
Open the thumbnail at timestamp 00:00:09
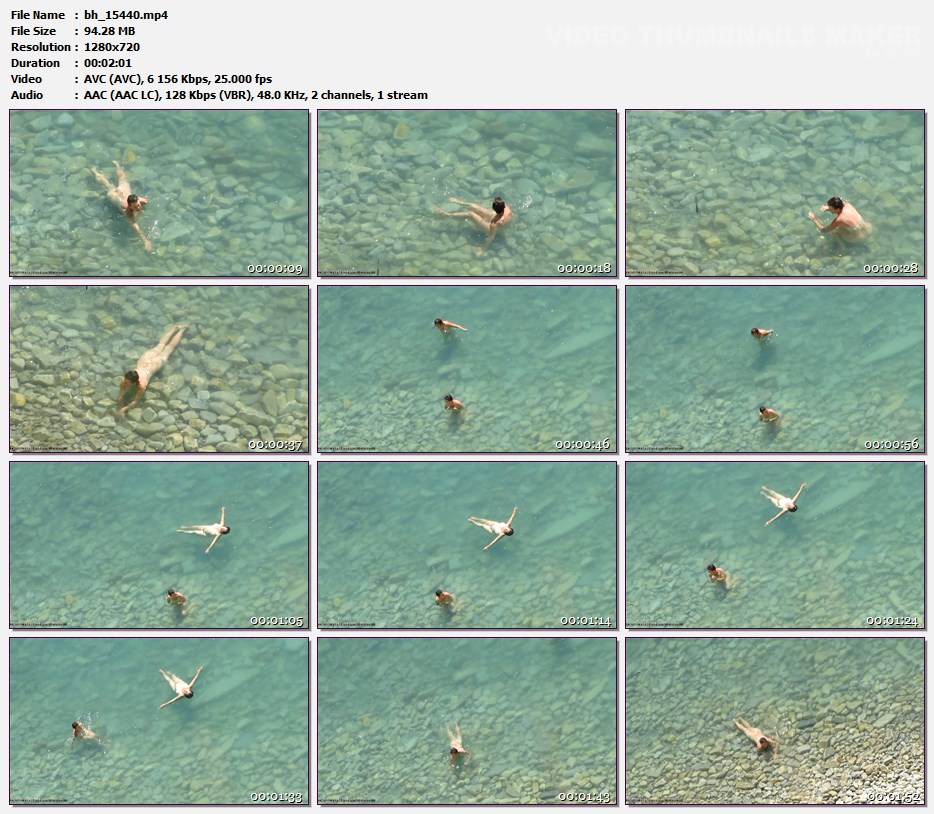pos(159,193)
